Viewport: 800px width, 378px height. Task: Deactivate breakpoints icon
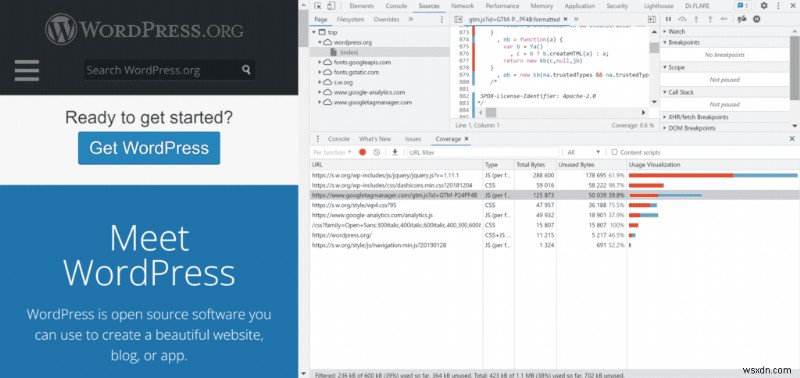(742, 19)
